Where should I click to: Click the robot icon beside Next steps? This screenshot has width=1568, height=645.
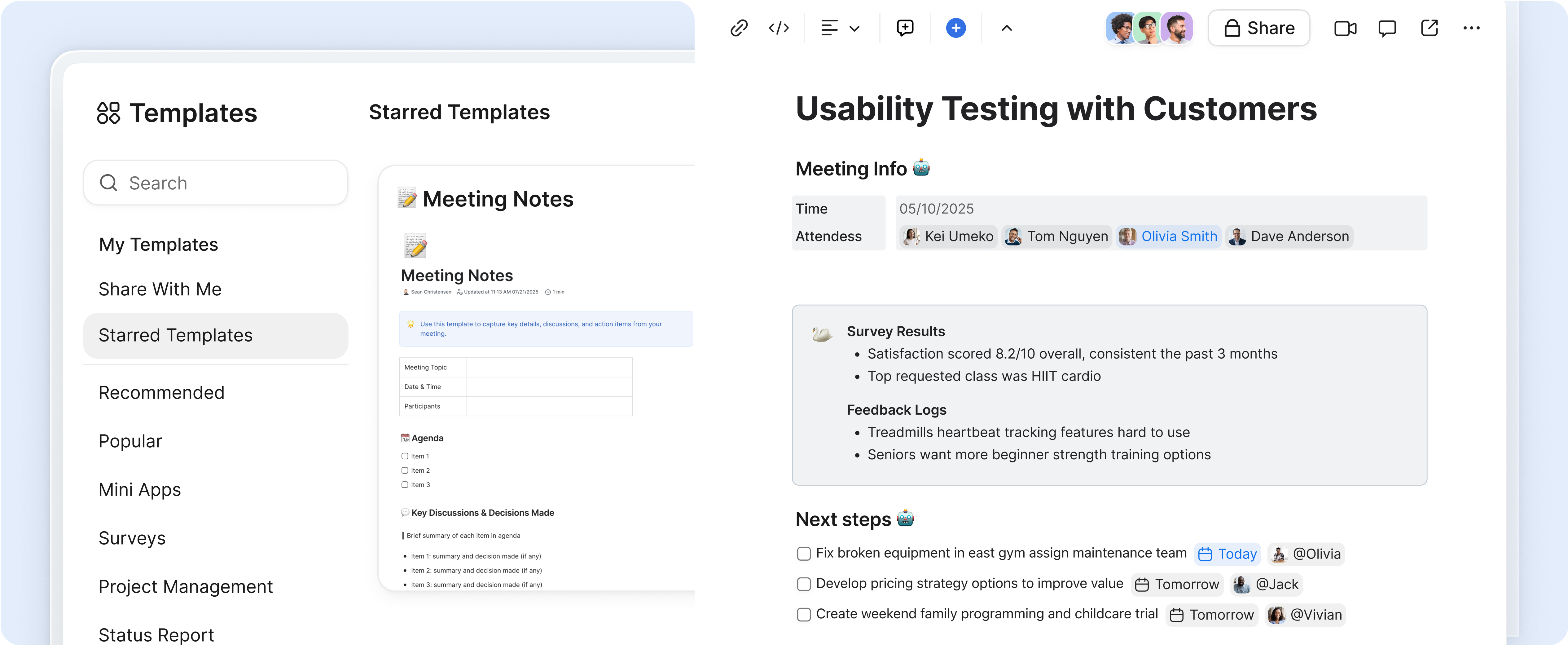905,518
